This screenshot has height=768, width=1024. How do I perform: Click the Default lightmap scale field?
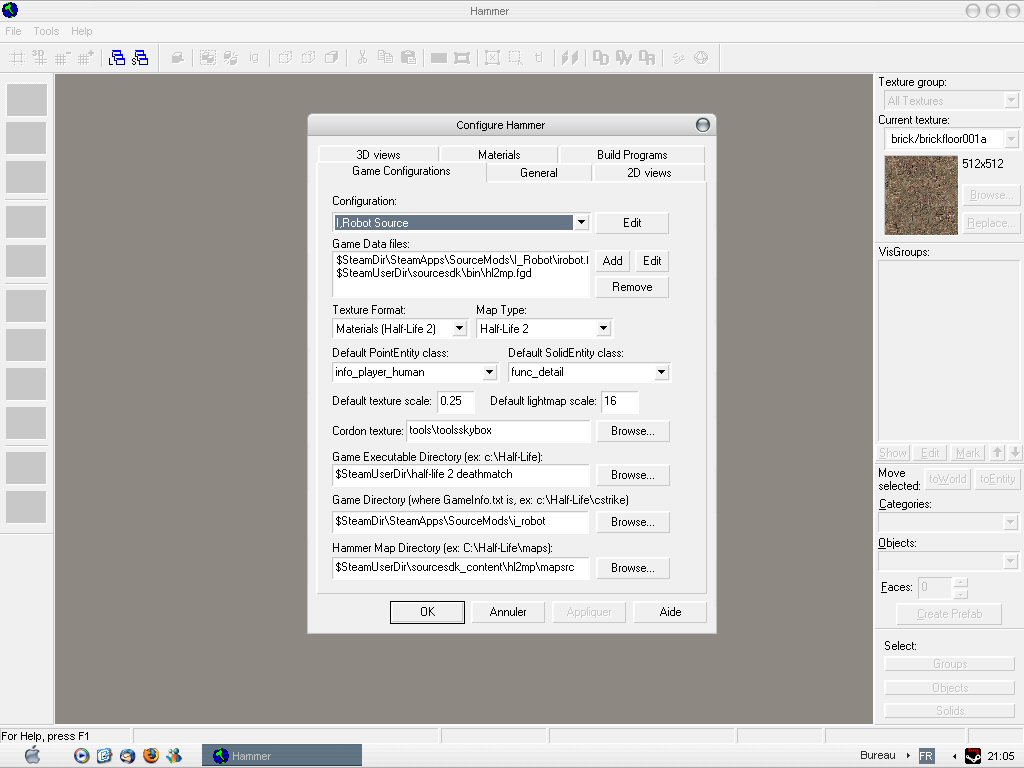tap(619, 401)
